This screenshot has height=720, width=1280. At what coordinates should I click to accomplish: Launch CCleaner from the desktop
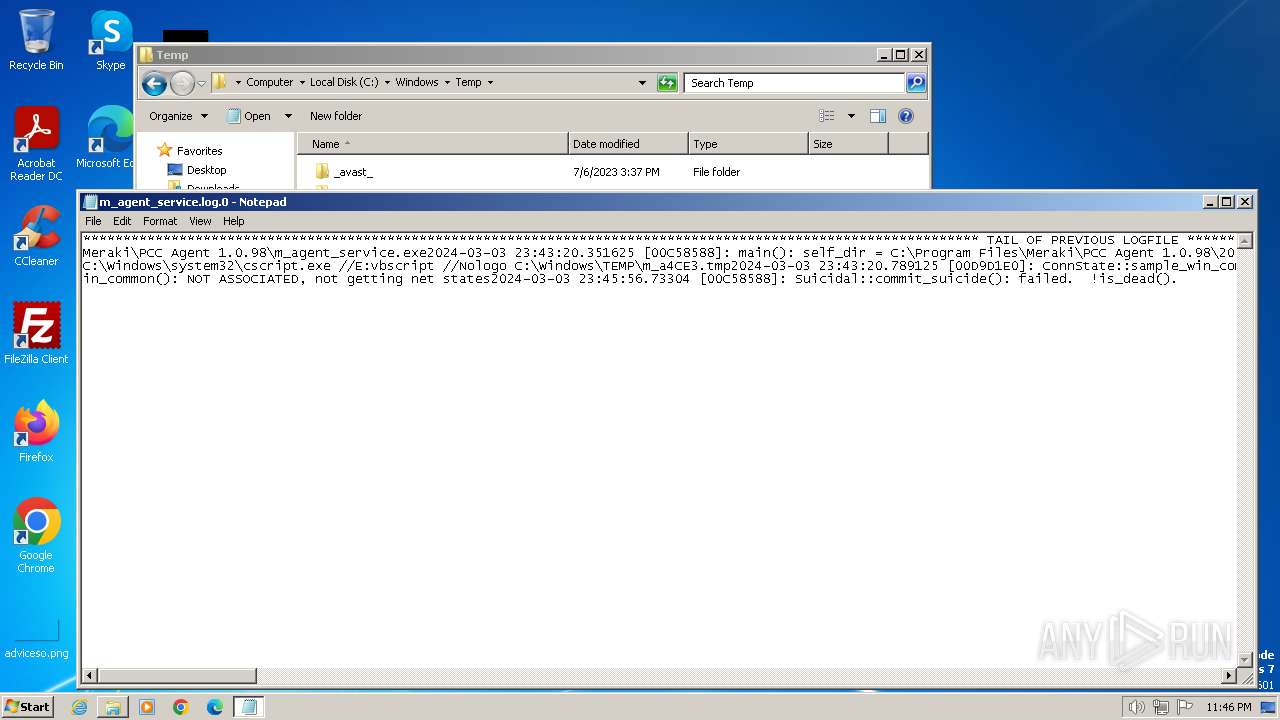36,236
